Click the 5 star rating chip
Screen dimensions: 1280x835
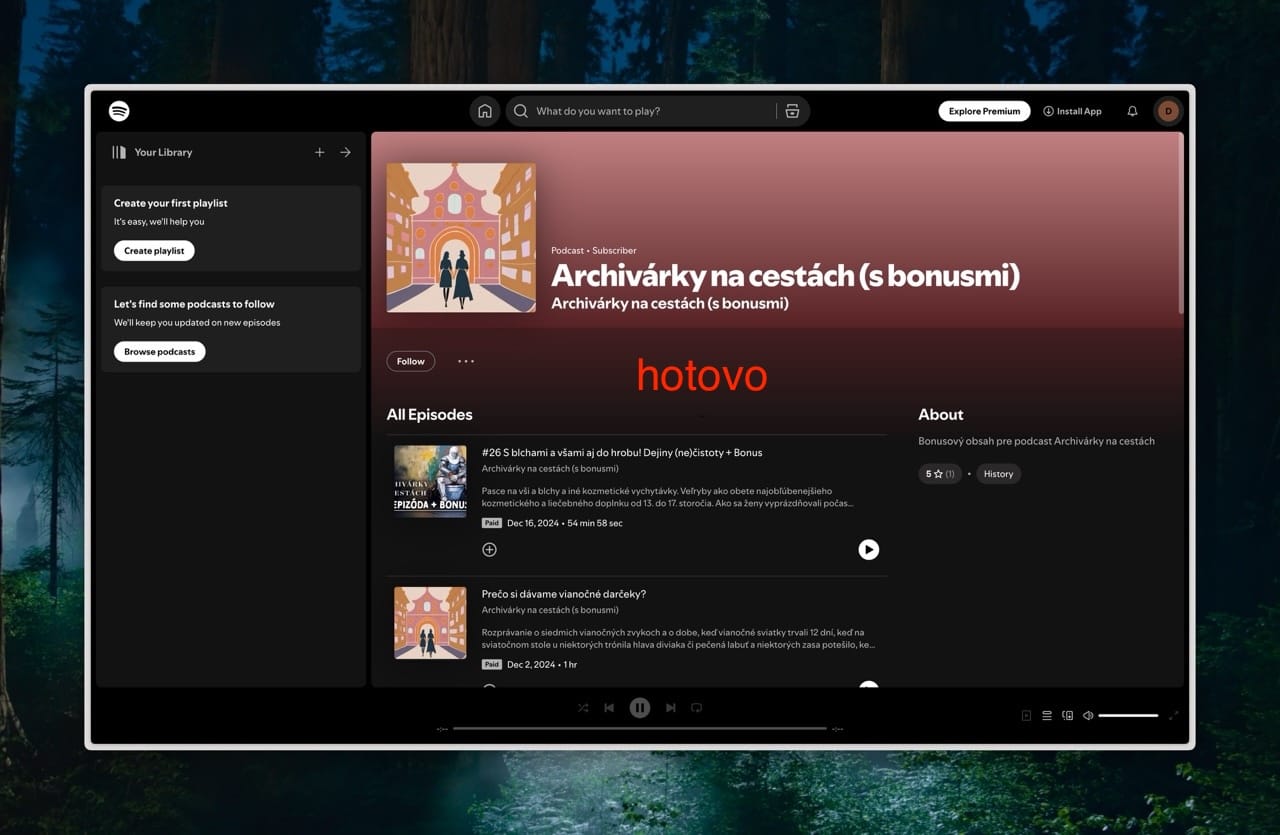pyautogui.click(x=940, y=474)
